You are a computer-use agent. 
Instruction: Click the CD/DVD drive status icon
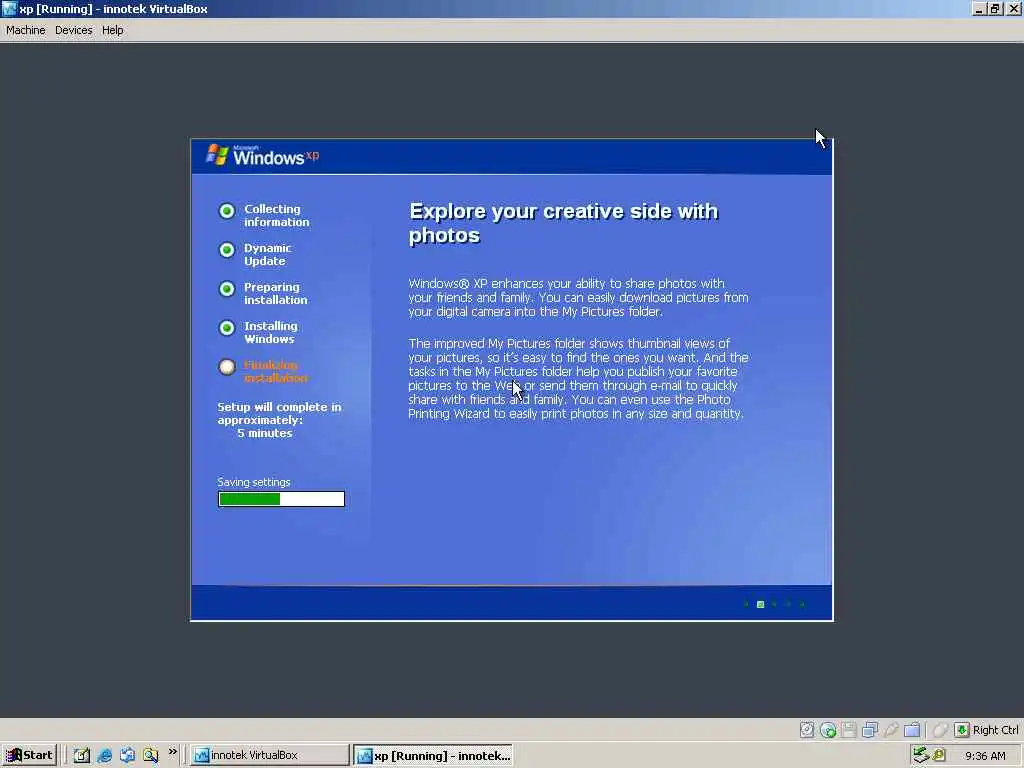[x=828, y=729]
